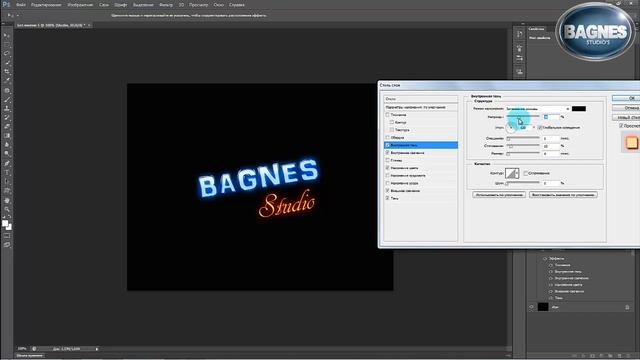
Task: Click the opacity slider track
Action: pyautogui.click(x=523, y=117)
